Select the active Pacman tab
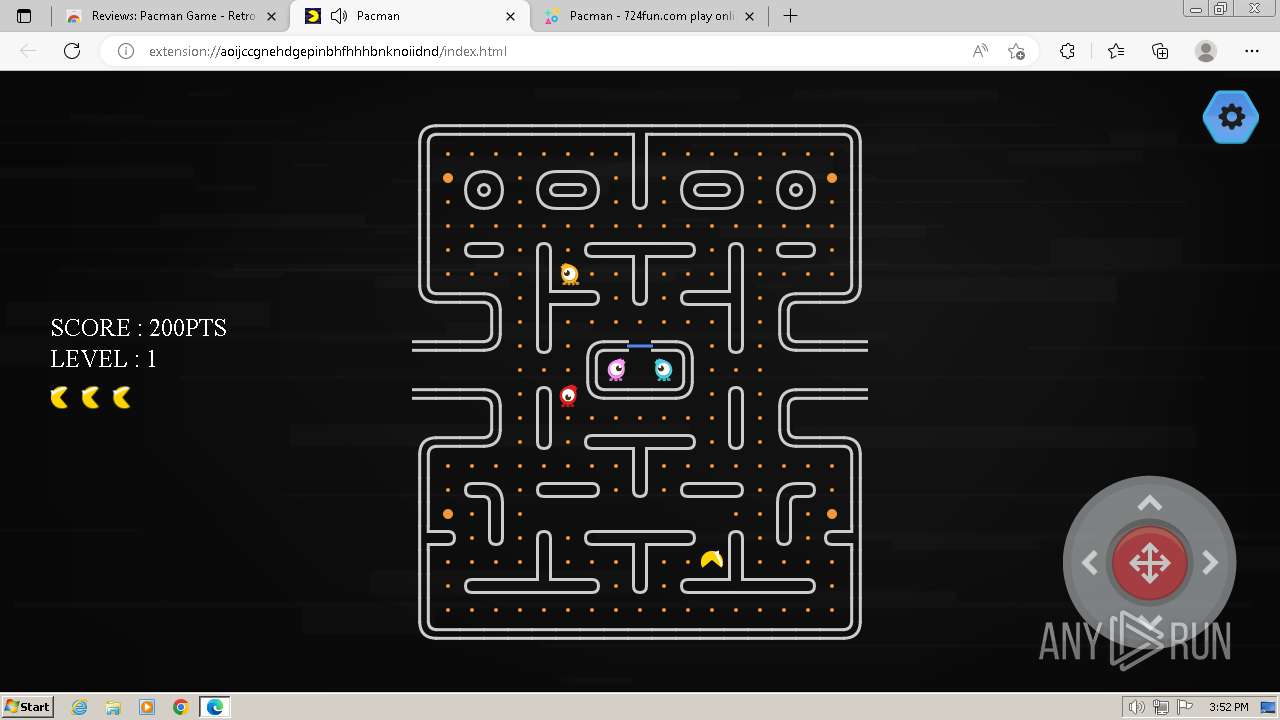The image size is (1280, 720). pos(410,16)
